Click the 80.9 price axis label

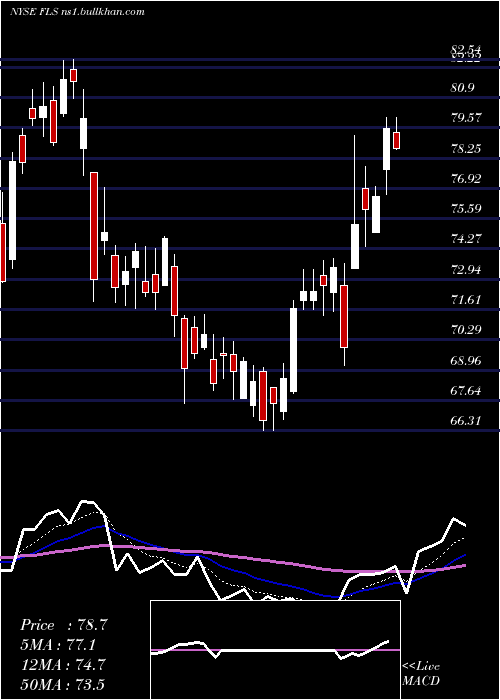point(462,88)
